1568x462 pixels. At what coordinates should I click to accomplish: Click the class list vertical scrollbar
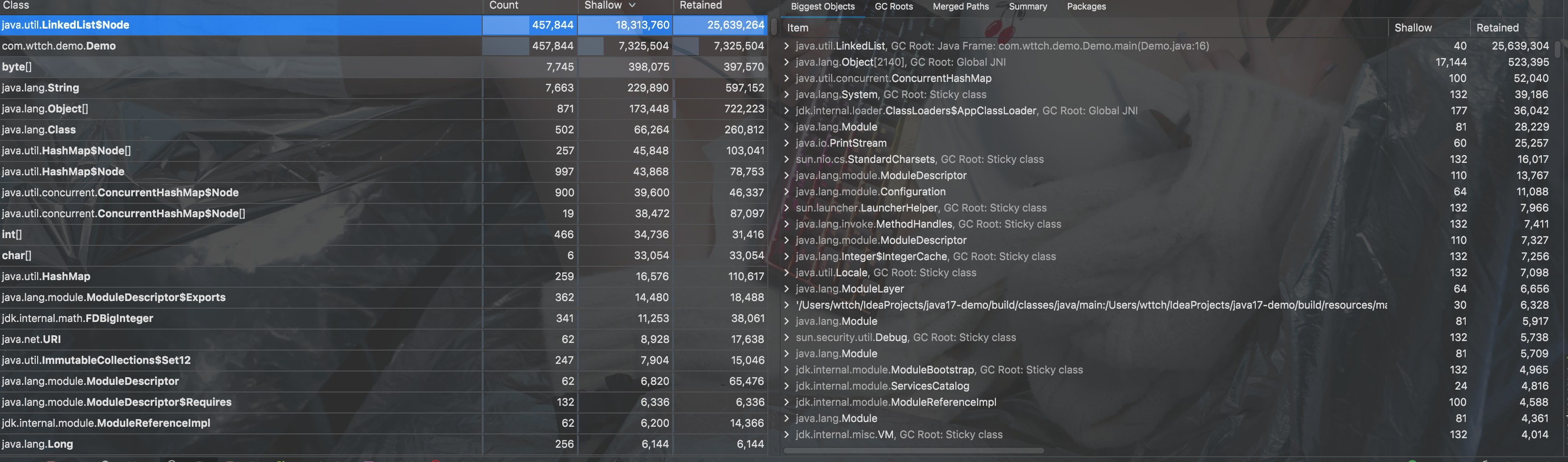pyautogui.click(x=774, y=27)
